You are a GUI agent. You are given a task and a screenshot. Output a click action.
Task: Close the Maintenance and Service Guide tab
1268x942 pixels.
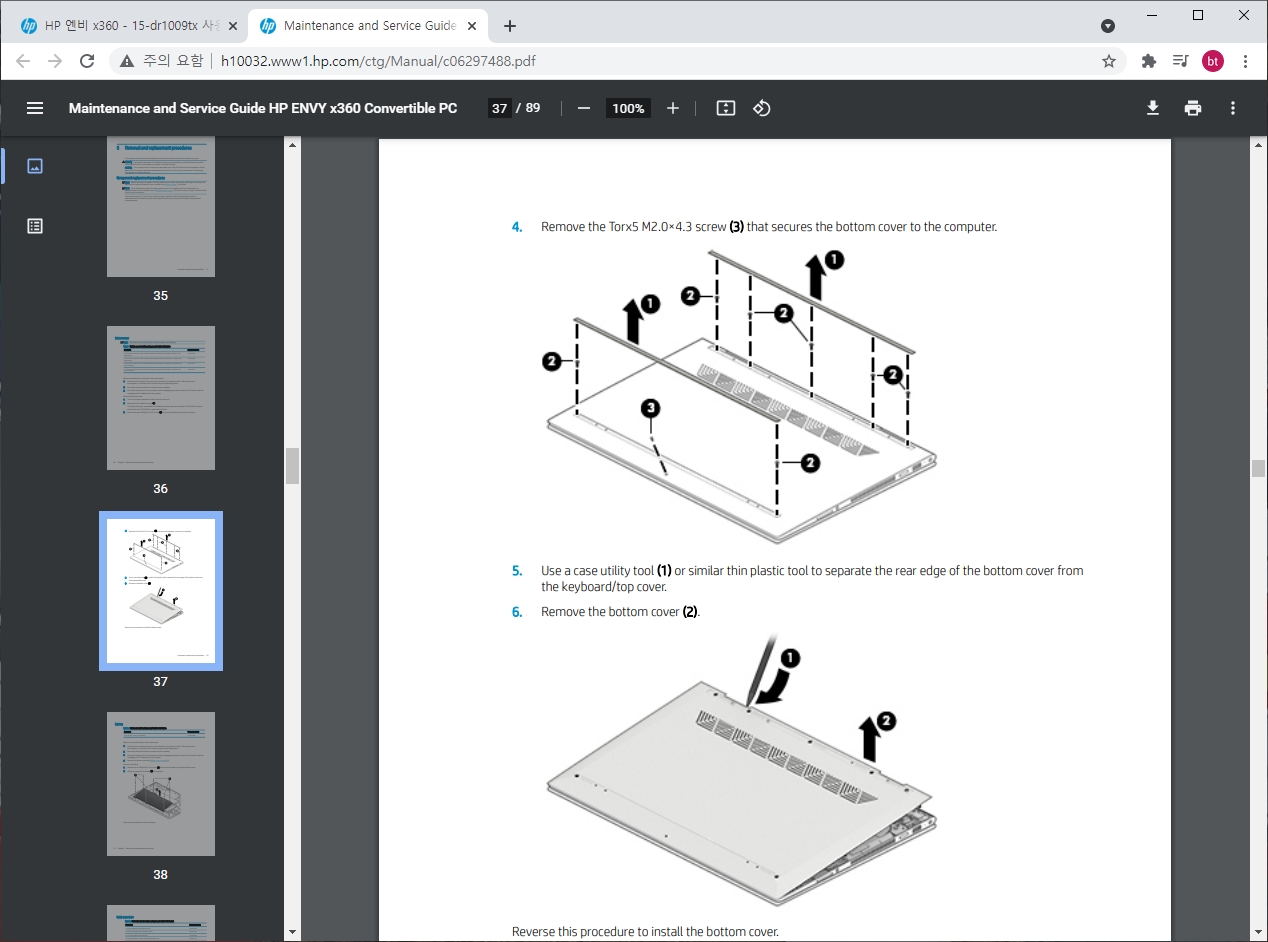coord(472,26)
